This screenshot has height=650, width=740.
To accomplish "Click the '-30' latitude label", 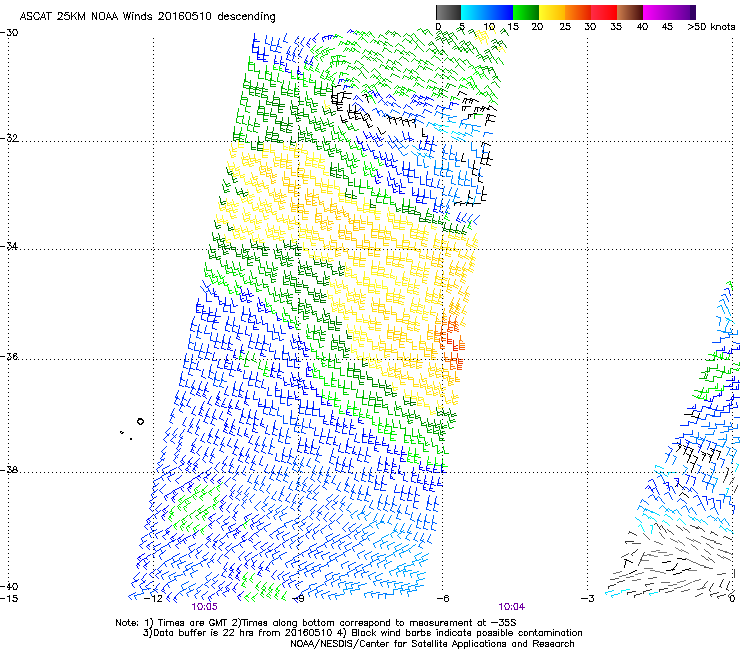I will point(9,33).
